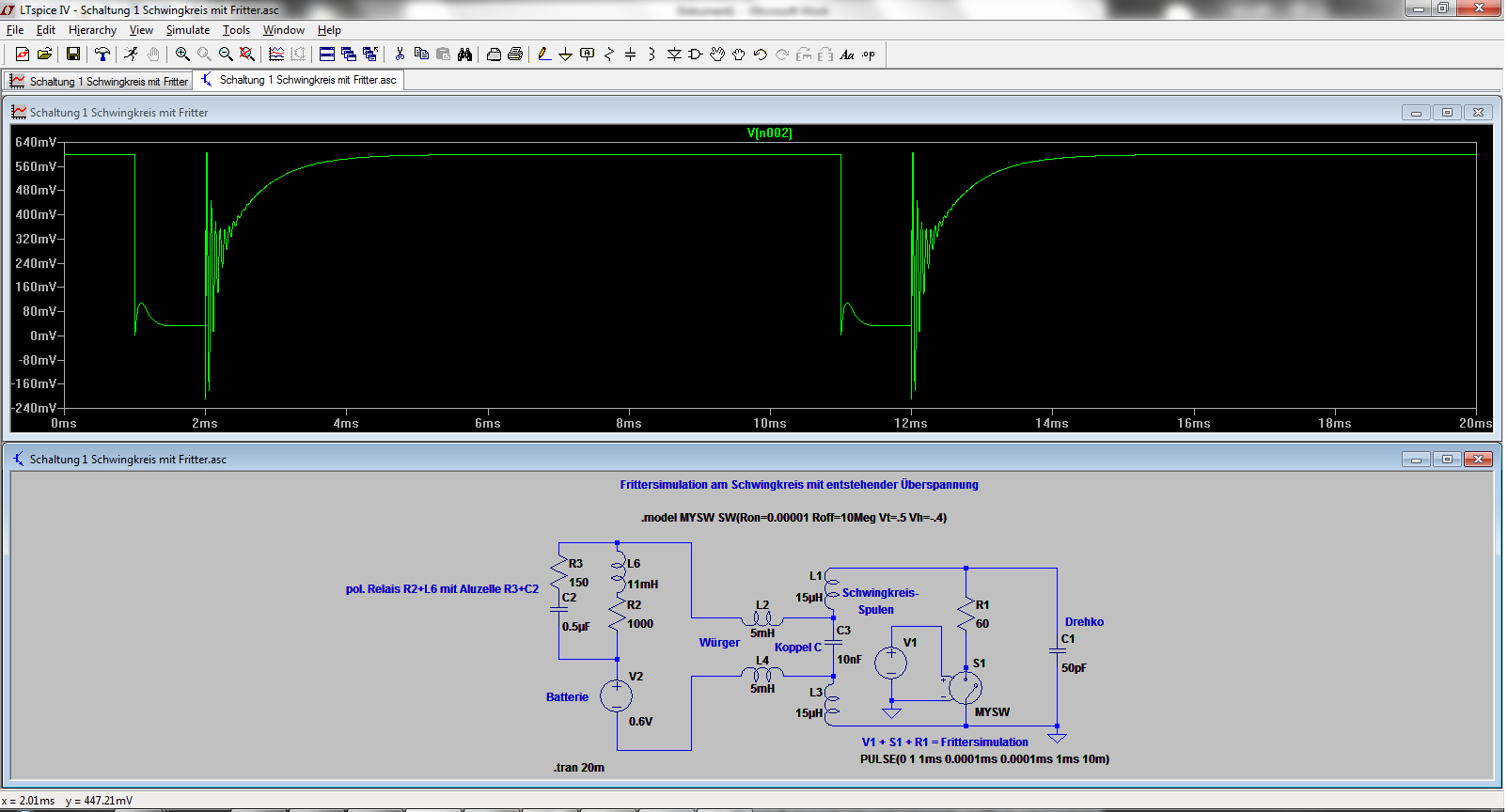Click the Text 'Aa' tool

(x=847, y=55)
